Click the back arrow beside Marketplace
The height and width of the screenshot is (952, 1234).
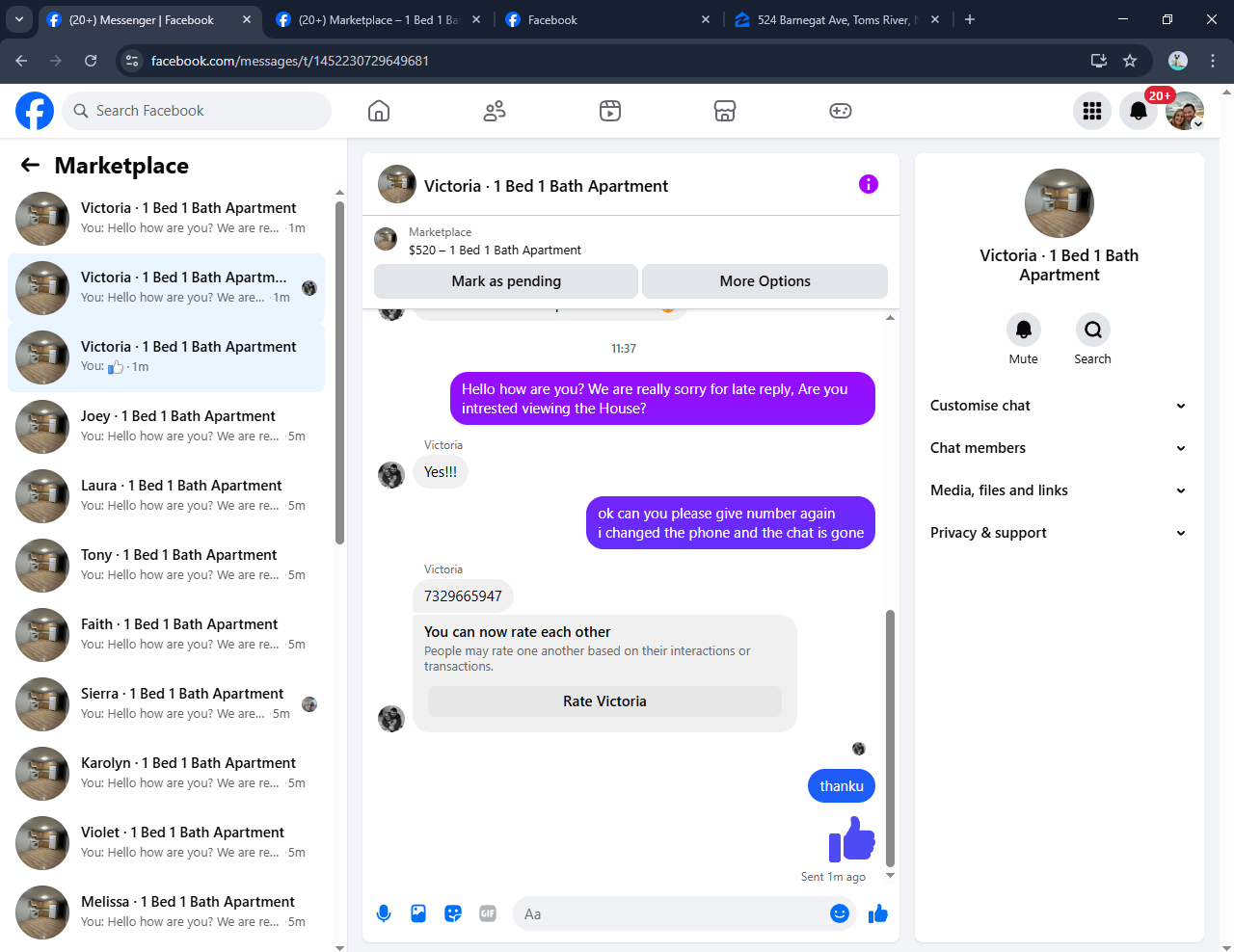pos(31,165)
